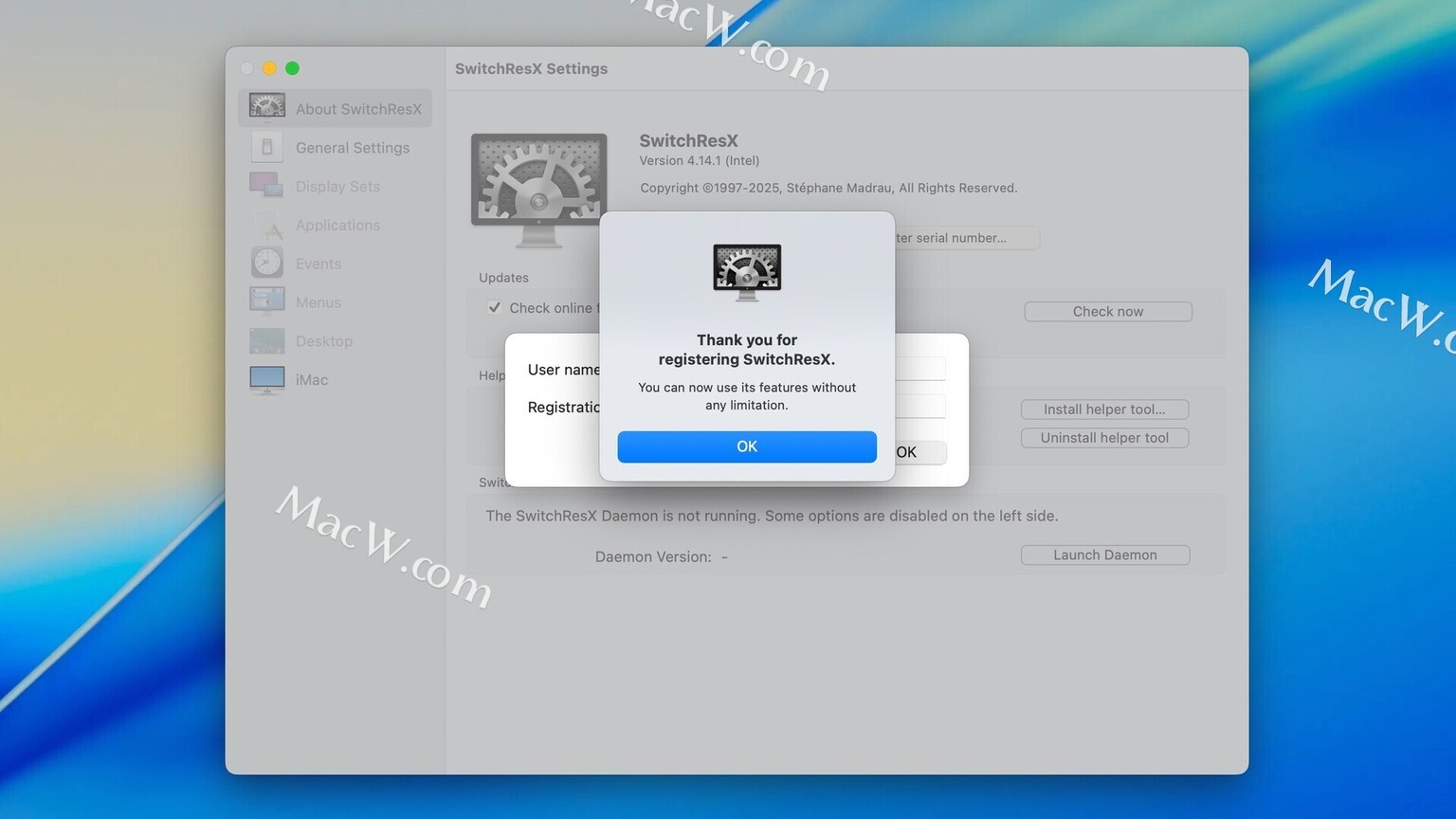Click Launch Daemon button
The width and height of the screenshot is (1456, 819).
1105,555
